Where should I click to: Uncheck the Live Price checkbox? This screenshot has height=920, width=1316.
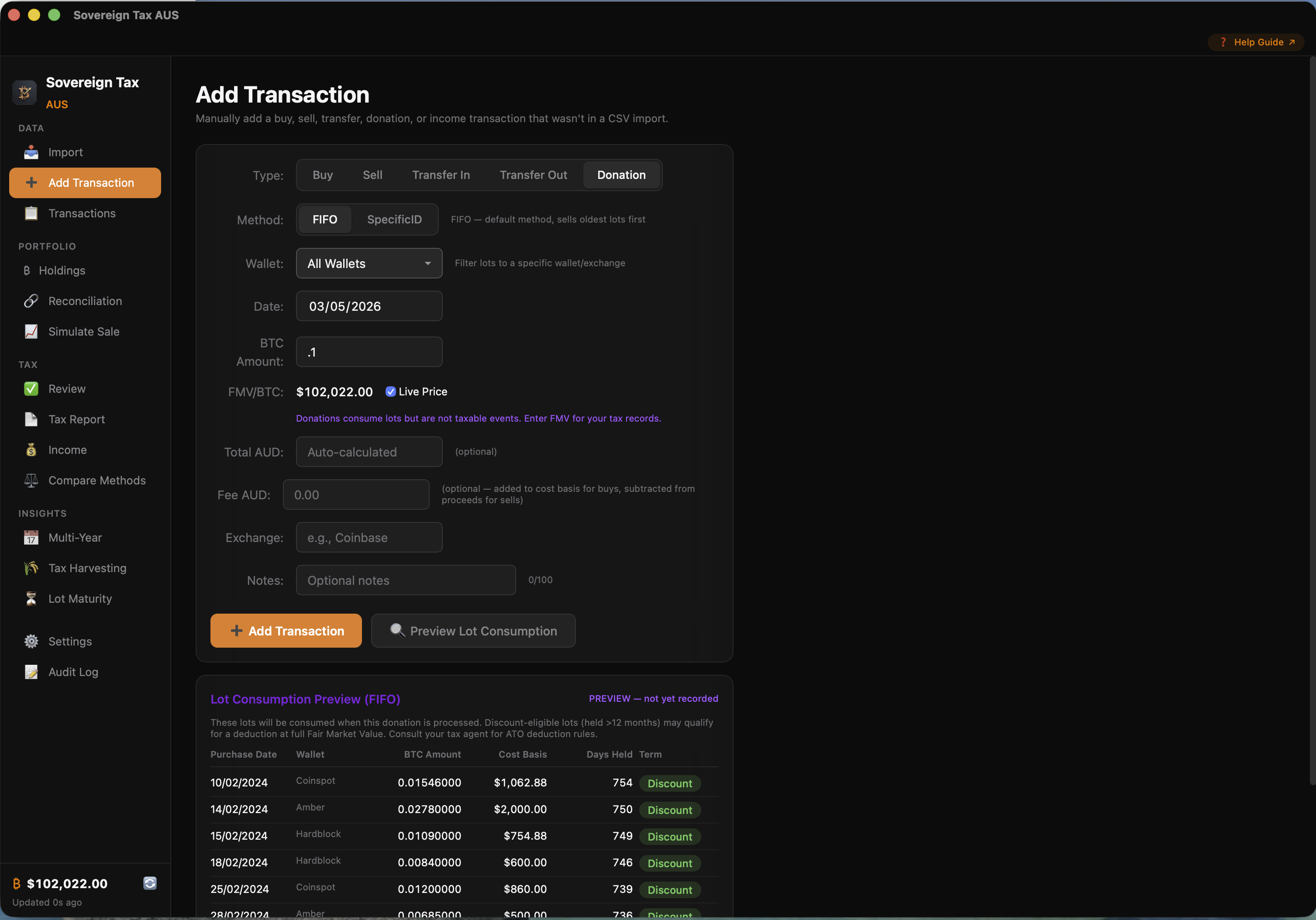[x=391, y=391]
